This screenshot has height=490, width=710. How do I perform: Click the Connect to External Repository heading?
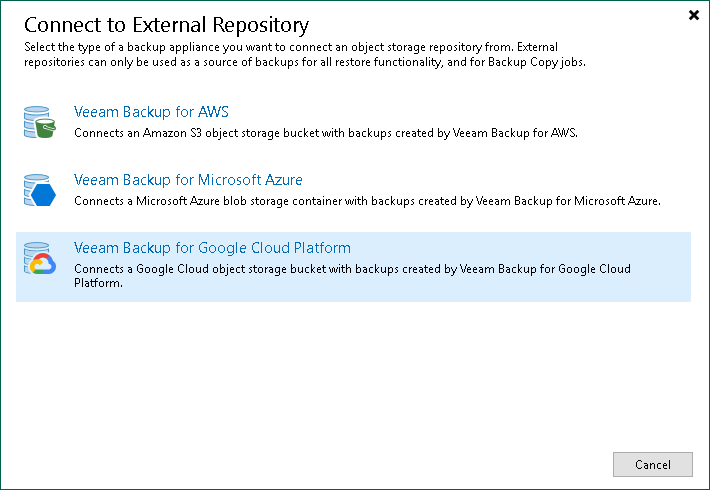pyautogui.click(x=165, y=24)
